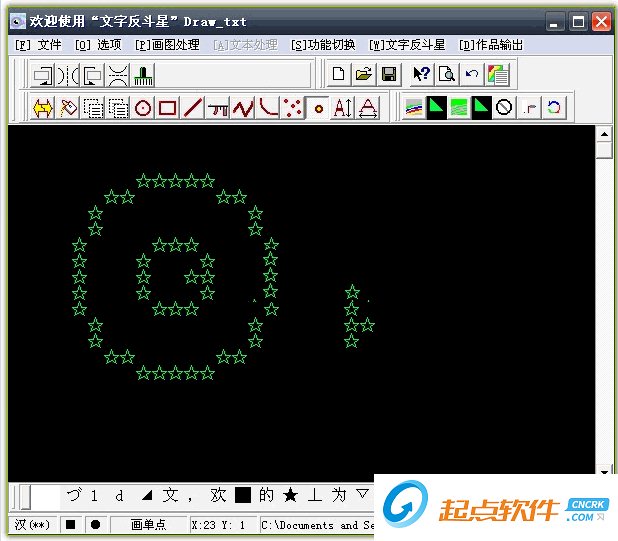Click the table-shaped drawing tool icon
This screenshot has height=541, width=618.
tap(218, 108)
